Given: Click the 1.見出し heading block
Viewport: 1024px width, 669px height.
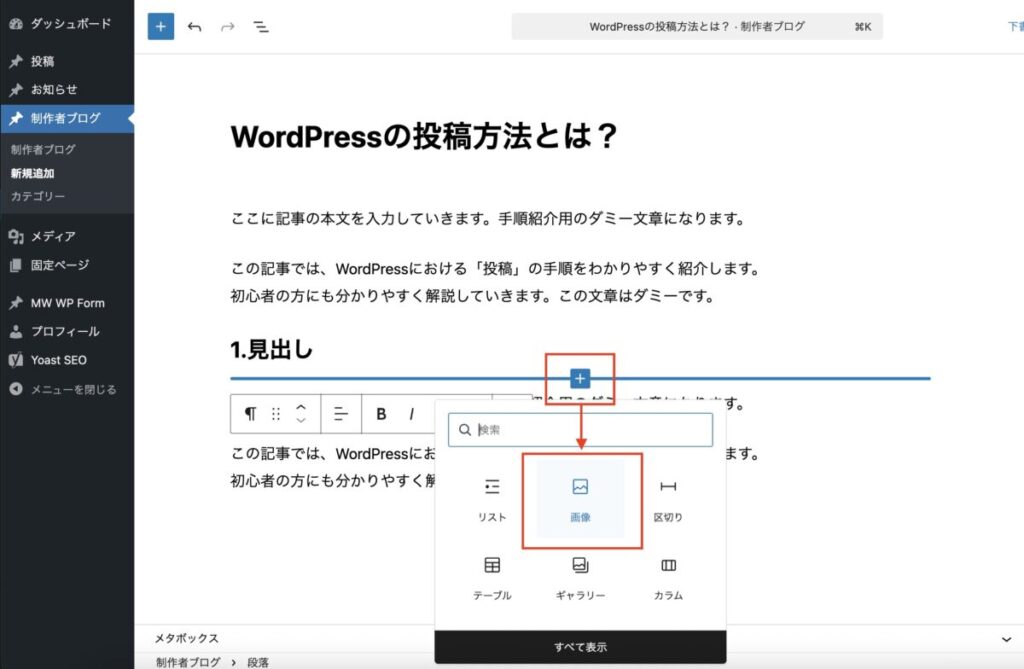Looking at the screenshot, I should pos(272,350).
